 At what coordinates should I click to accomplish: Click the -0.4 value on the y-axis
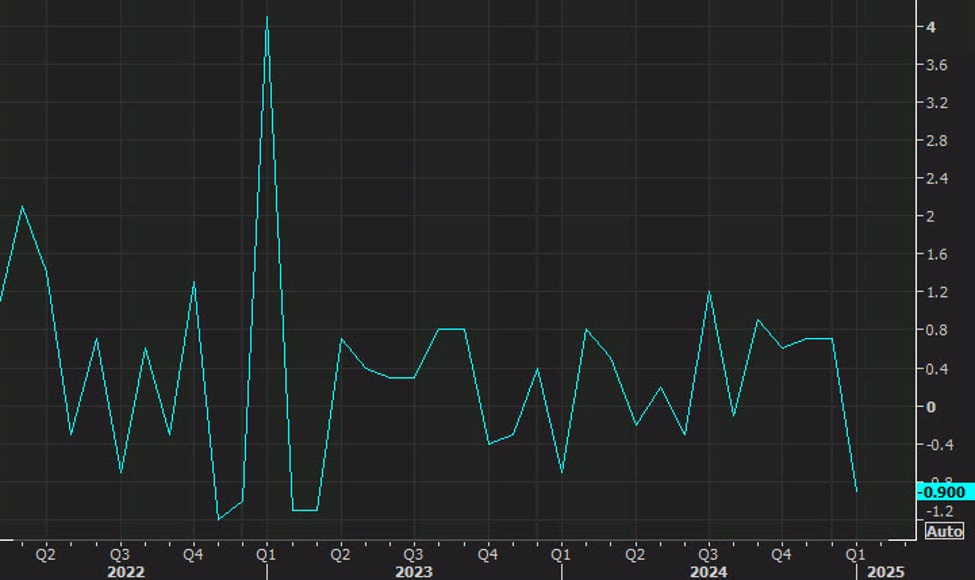point(937,445)
